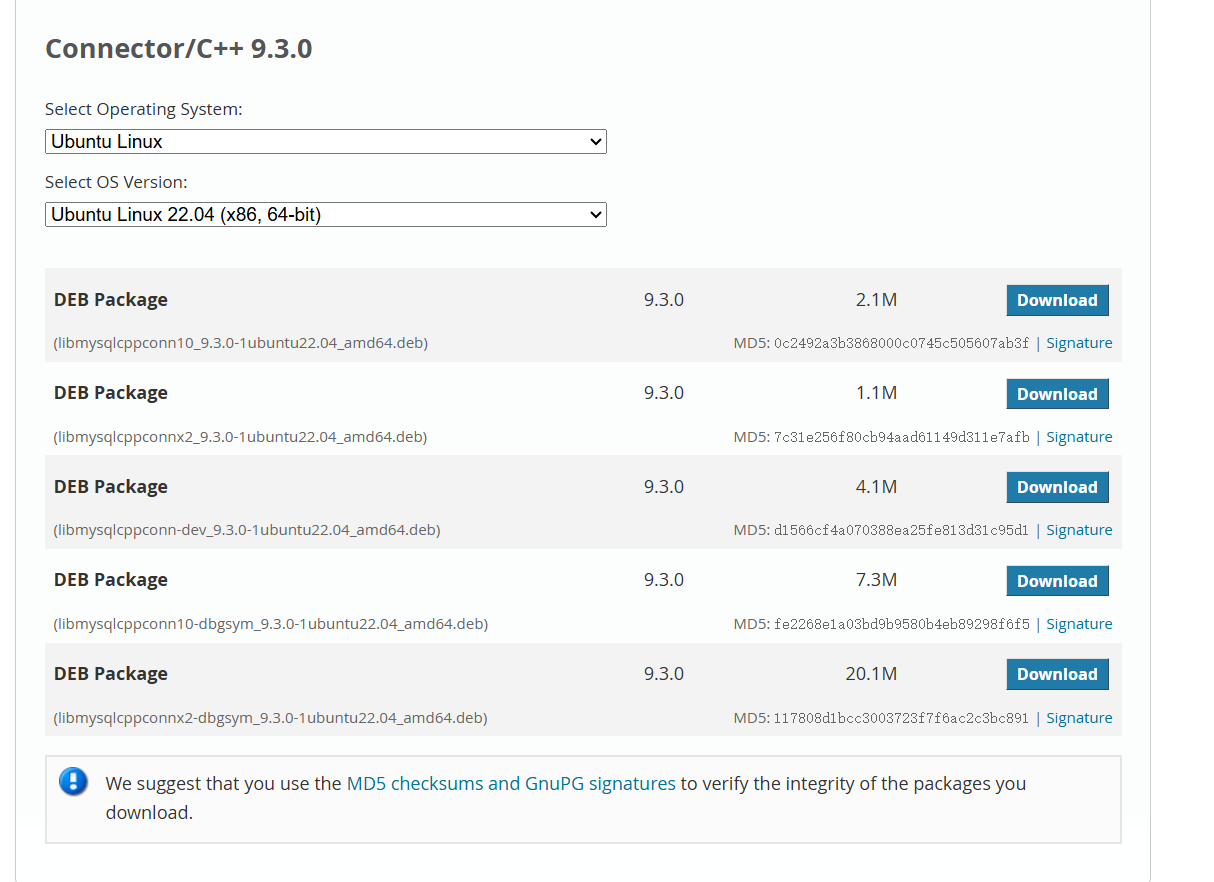Click the libmysqlcppconnx2_9.3.0-1ubuntu22.04_amd64.deb filename

pyautogui.click(x=241, y=437)
